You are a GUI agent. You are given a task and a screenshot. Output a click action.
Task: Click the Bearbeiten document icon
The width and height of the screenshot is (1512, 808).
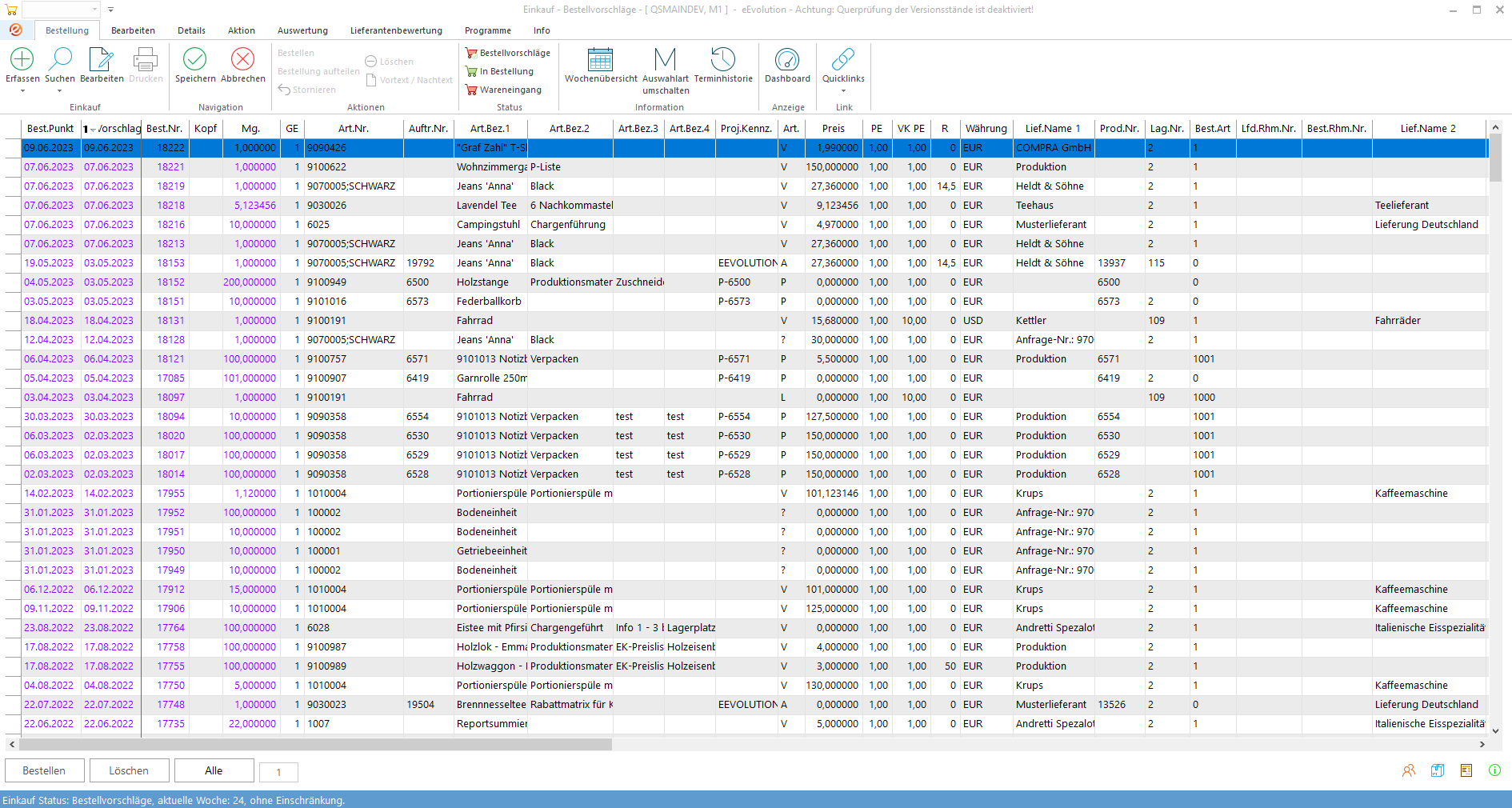[102, 59]
